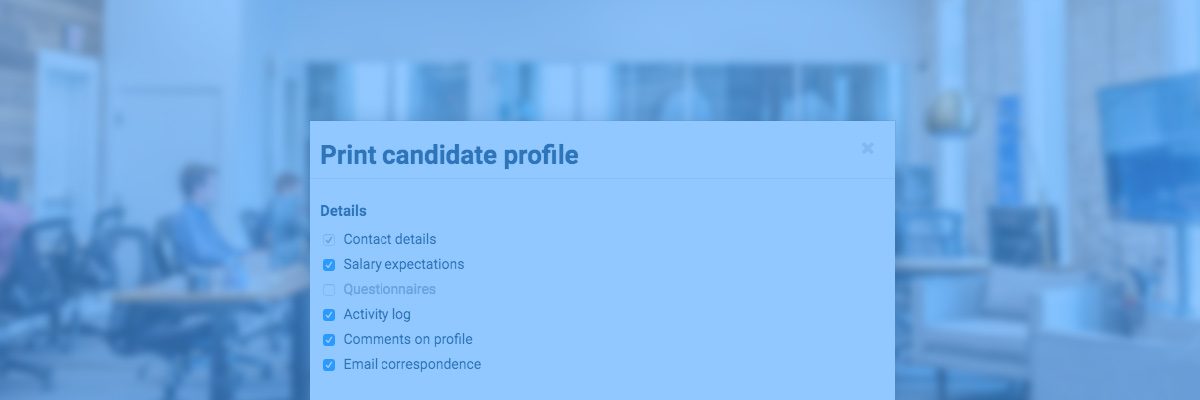Click the seated person in the background photo
The image size is (1200, 400).
200,215
